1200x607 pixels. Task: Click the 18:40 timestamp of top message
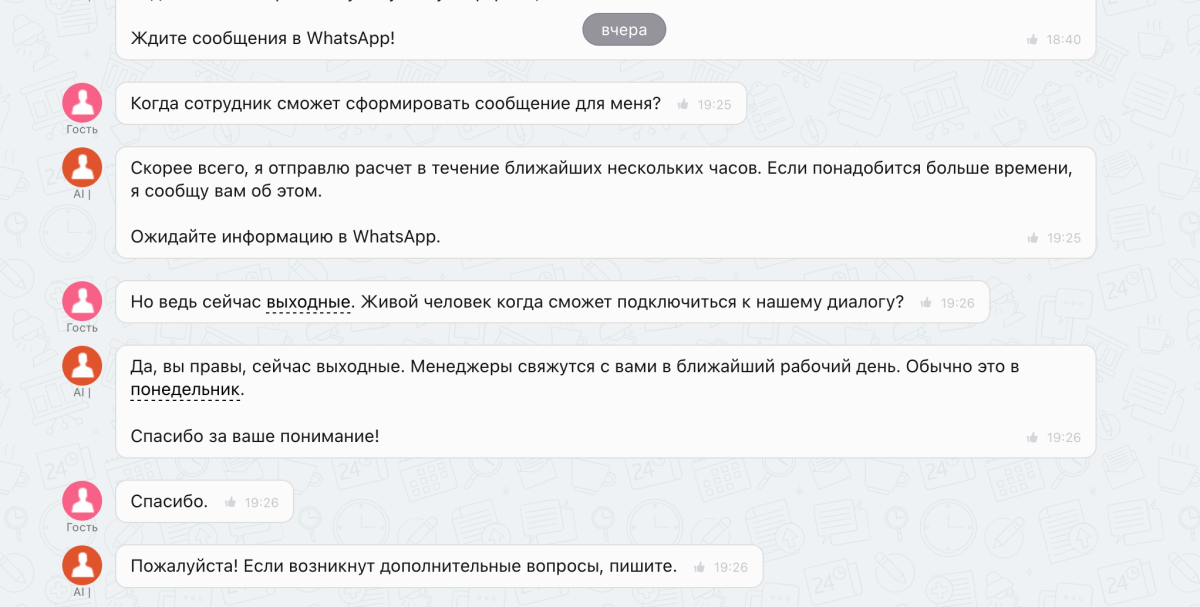coord(1064,40)
